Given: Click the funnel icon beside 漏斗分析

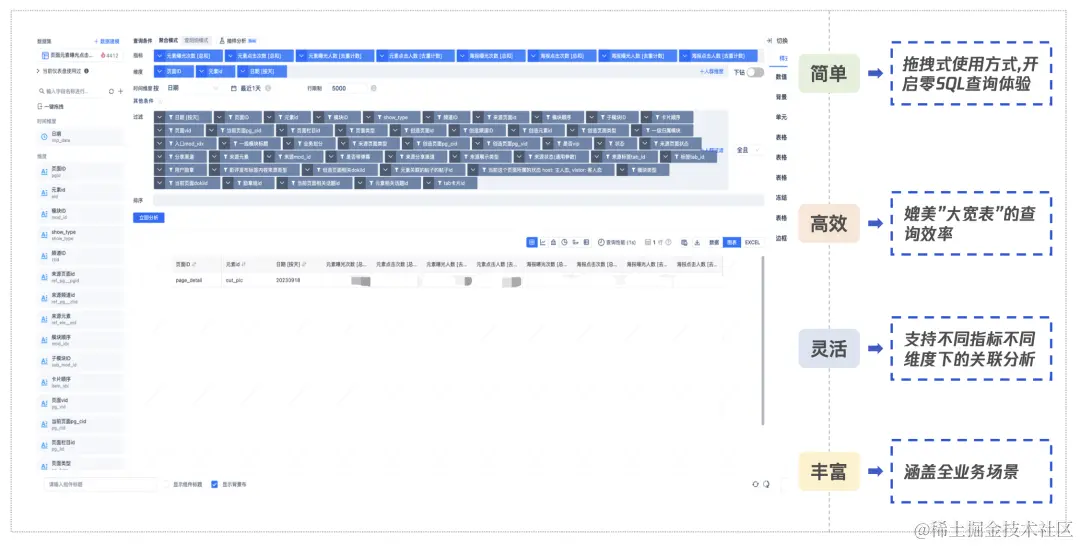Looking at the screenshot, I should 222,41.
